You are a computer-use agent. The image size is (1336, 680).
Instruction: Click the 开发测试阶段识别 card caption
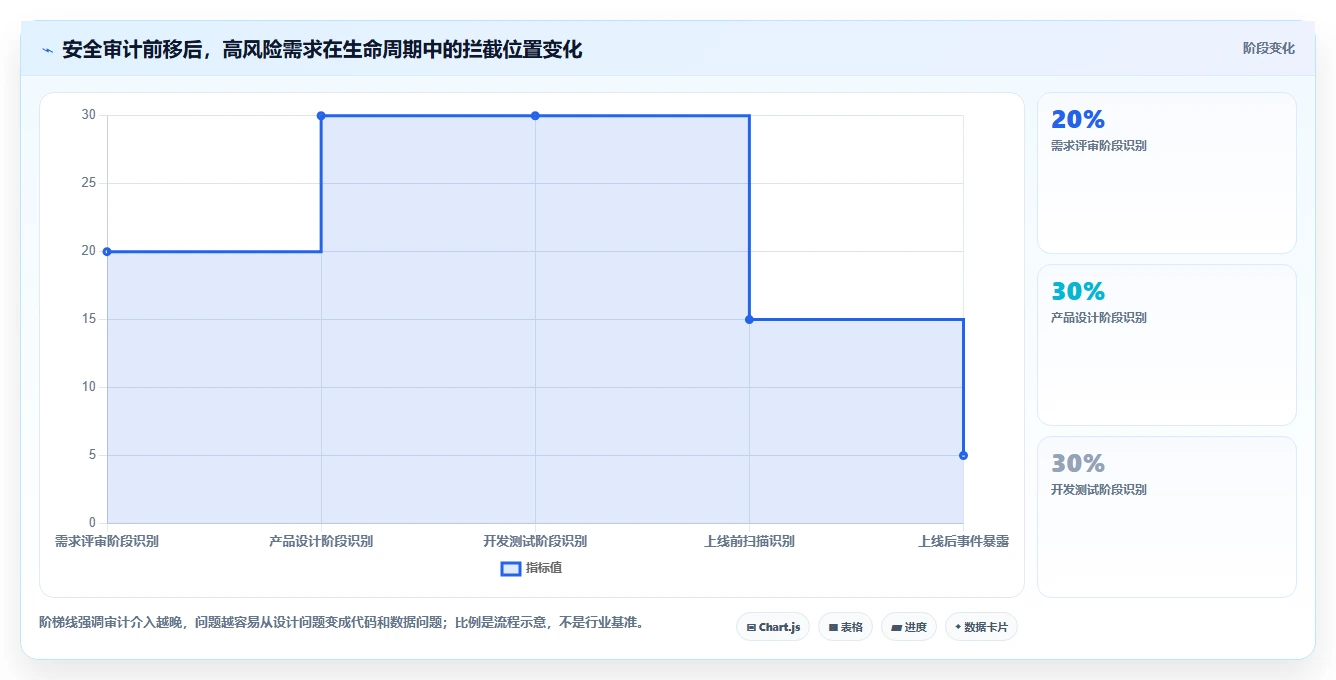(1099, 490)
